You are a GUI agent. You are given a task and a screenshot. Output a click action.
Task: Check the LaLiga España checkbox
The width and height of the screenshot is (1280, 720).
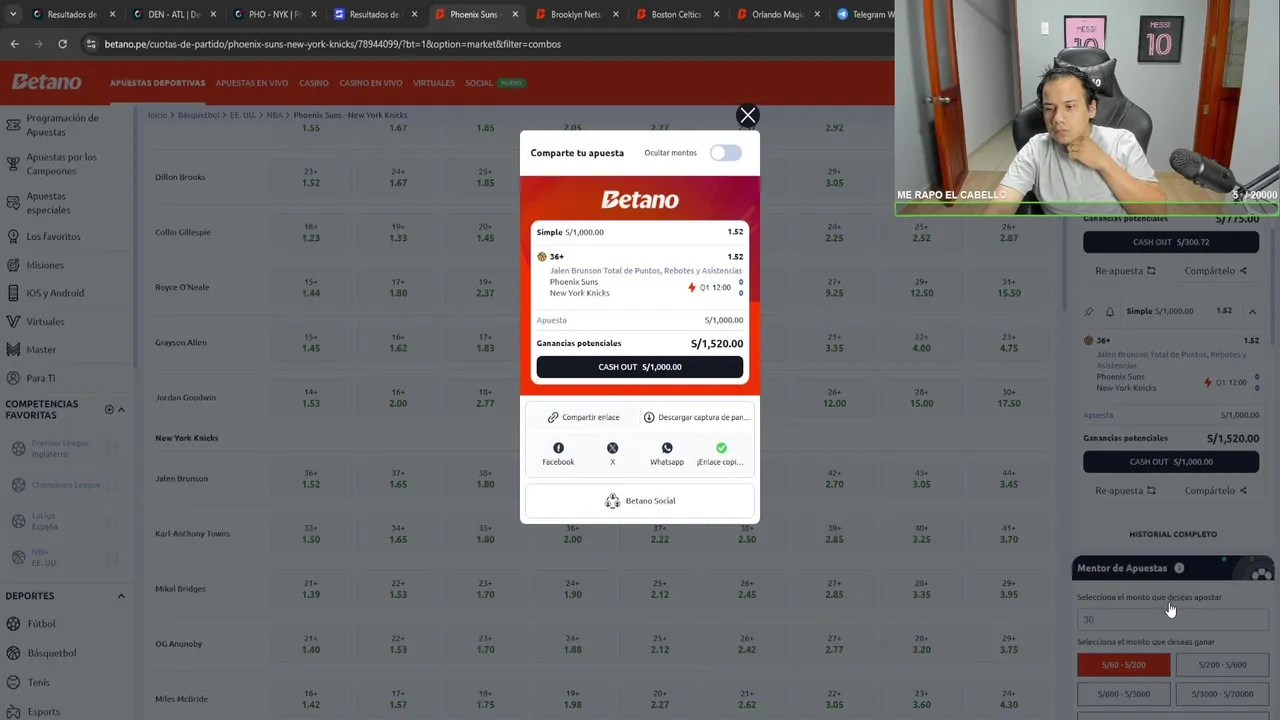point(112,521)
